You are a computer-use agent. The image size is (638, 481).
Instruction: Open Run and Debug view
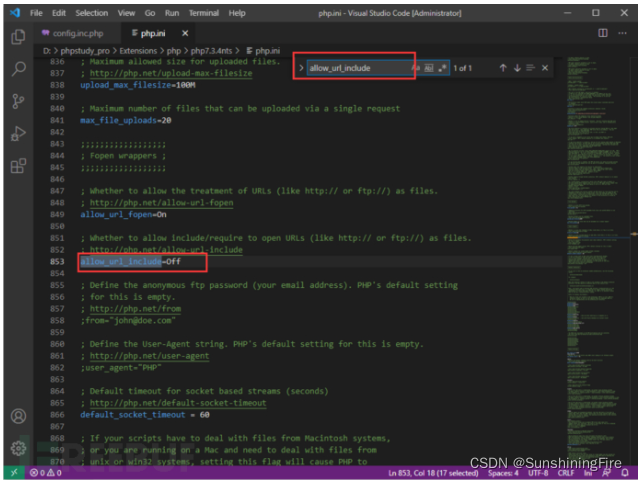[x=18, y=133]
